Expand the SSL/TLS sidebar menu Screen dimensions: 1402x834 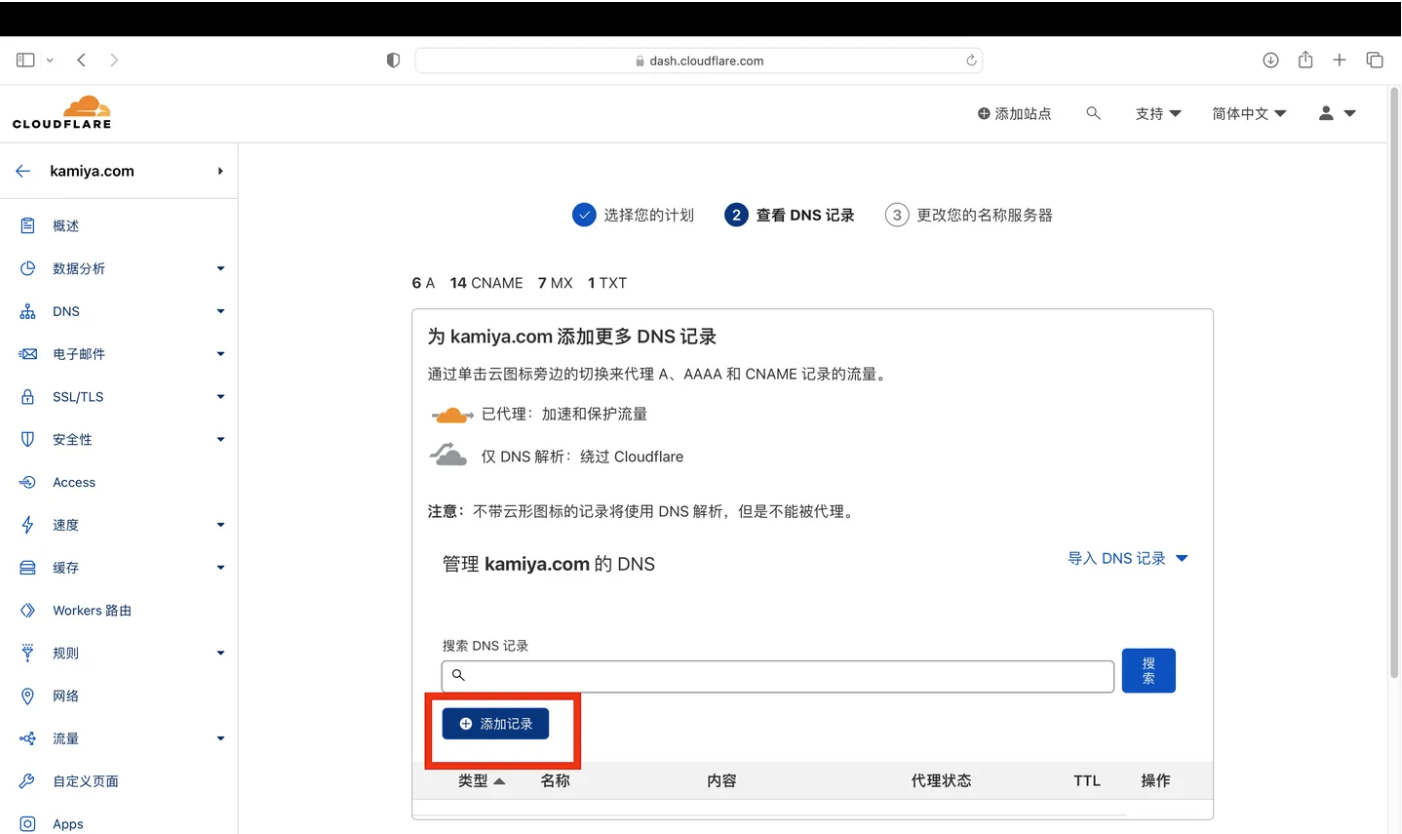point(120,397)
